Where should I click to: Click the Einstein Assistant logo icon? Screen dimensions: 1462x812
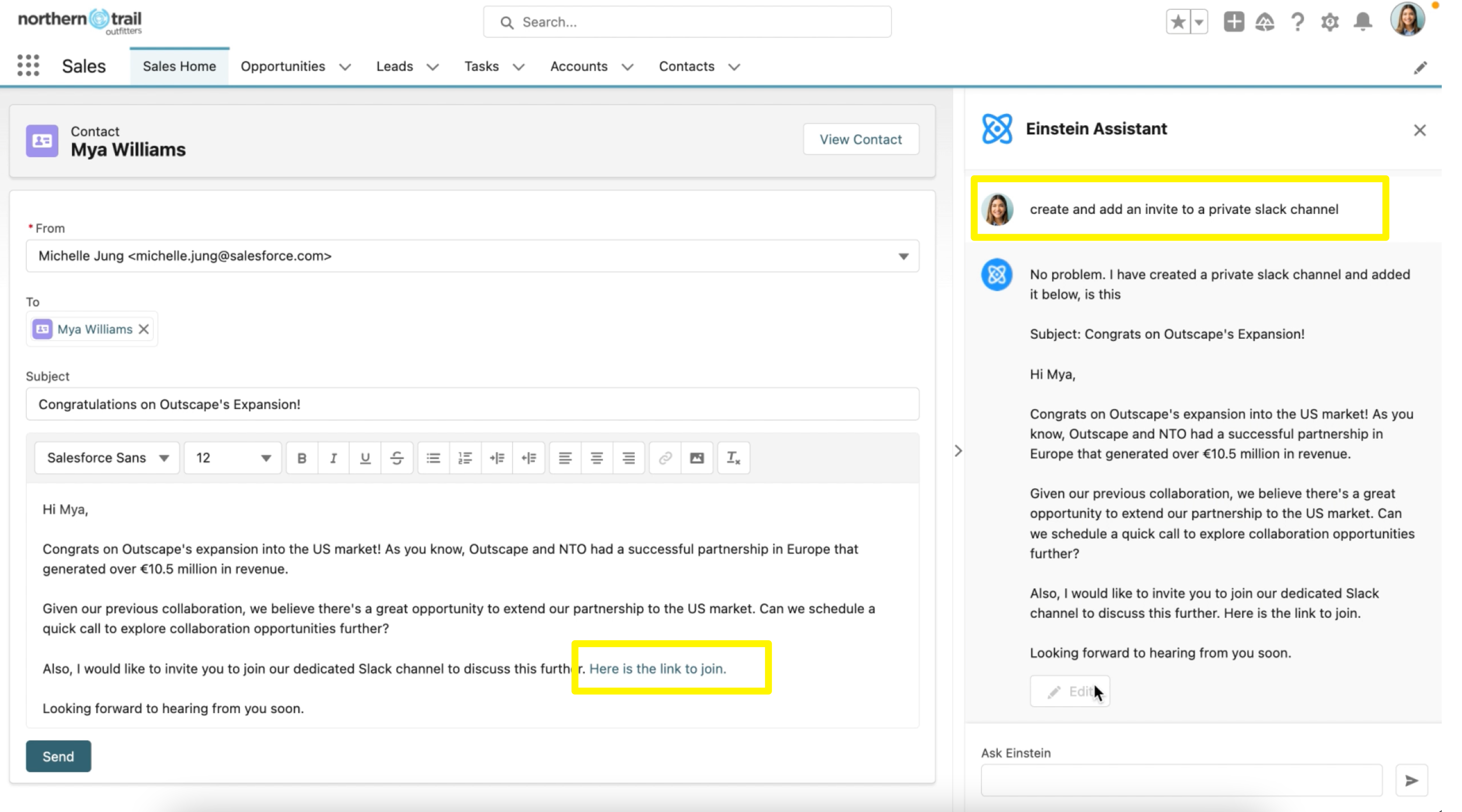coord(997,129)
